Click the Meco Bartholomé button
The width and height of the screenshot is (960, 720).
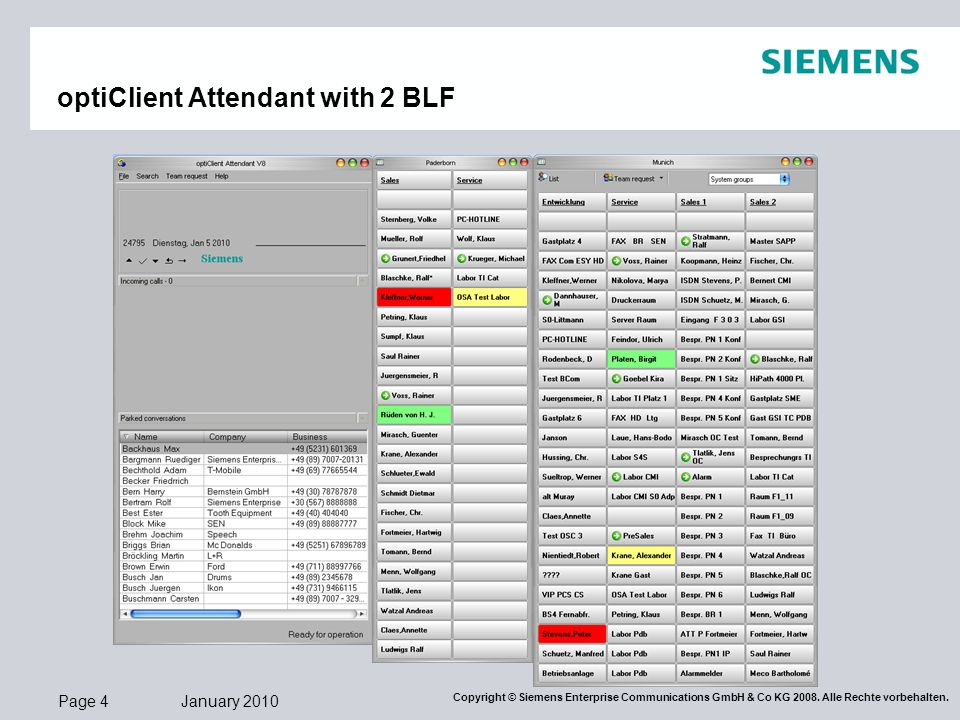click(x=779, y=673)
